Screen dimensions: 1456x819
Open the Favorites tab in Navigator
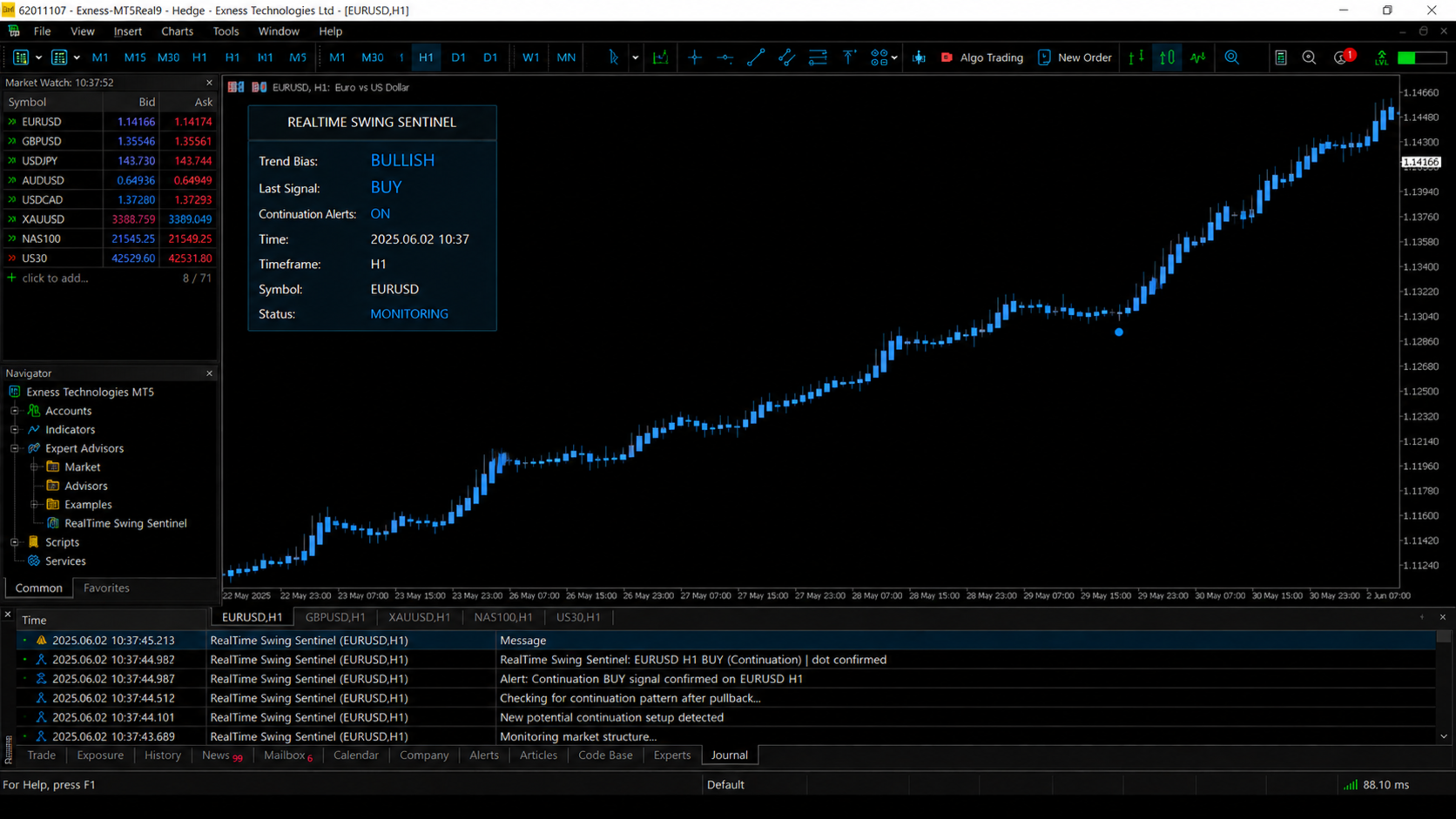pyautogui.click(x=106, y=588)
